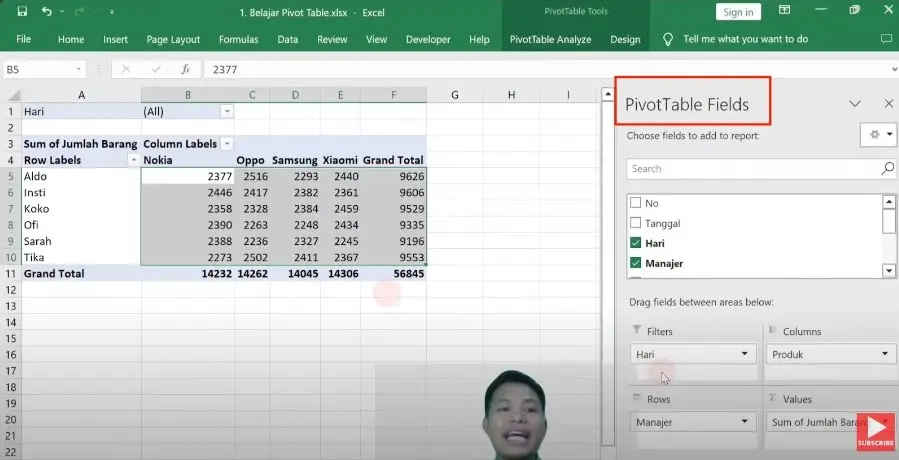Check the No field checkbox
Image resolution: width=899 pixels, height=460 pixels.
click(635, 202)
